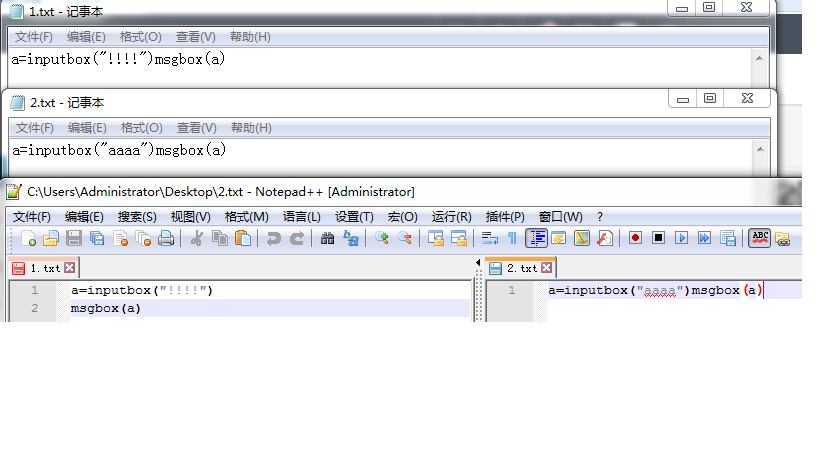
Task: Click scroll-up arrow in 2.txt Notepad
Action: (760, 149)
